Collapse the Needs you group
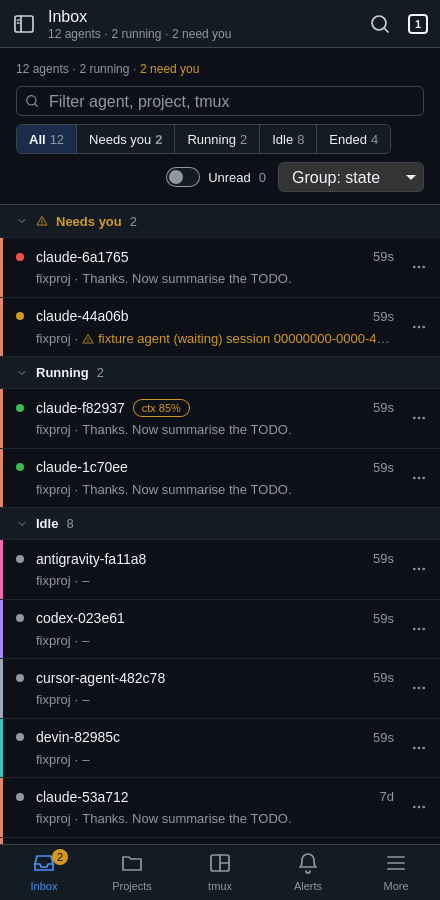The height and width of the screenshot is (900, 440). coord(22,222)
